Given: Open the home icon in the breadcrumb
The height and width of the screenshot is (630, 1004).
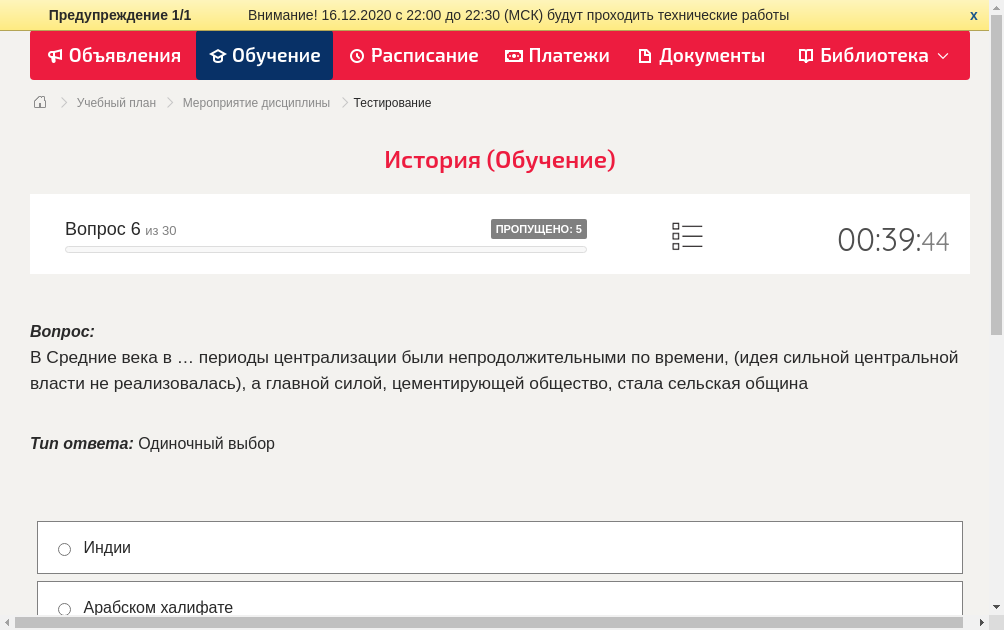Looking at the screenshot, I should point(39,102).
